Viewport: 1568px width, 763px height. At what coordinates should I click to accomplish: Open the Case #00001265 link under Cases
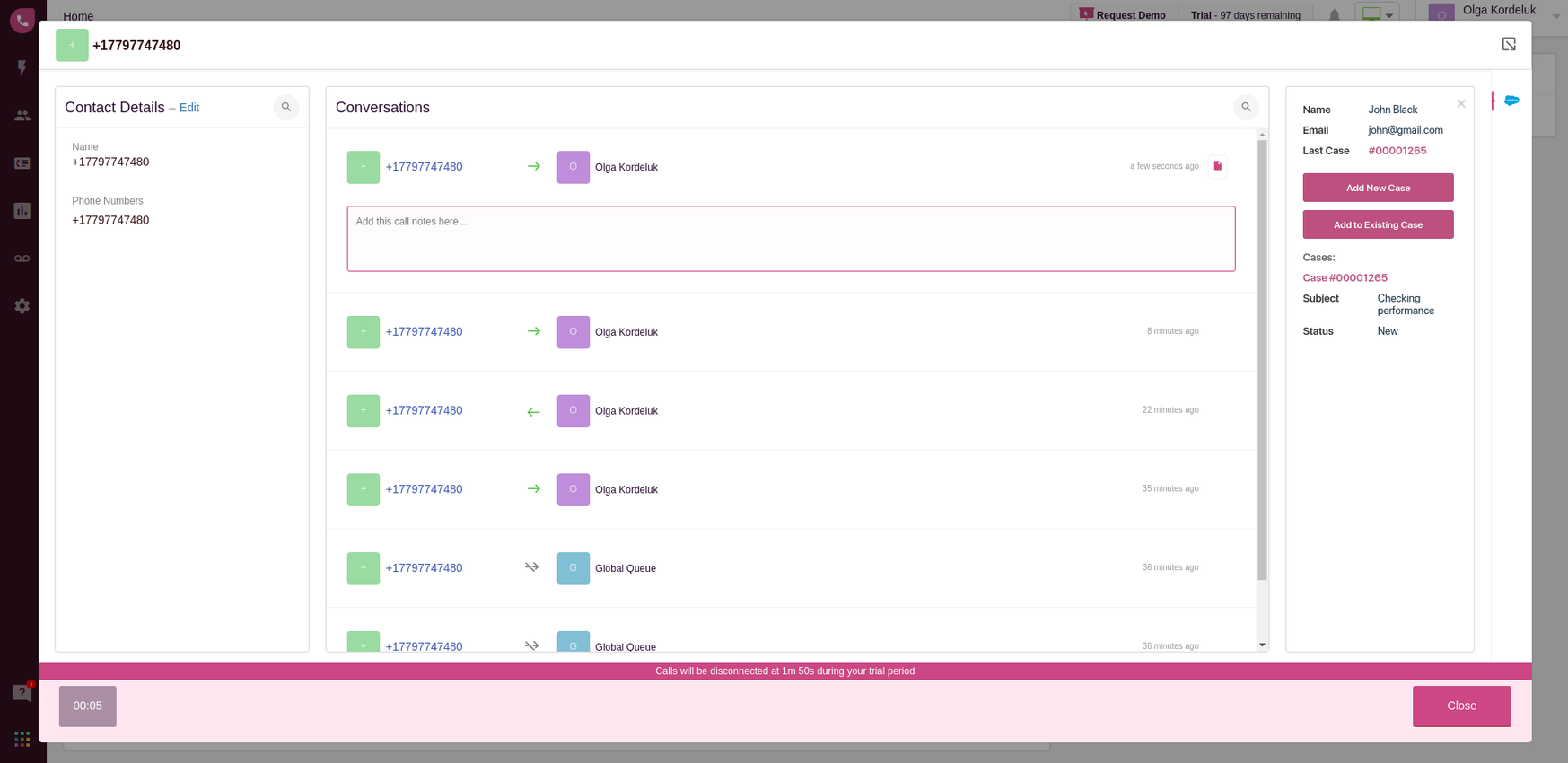pos(1345,278)
